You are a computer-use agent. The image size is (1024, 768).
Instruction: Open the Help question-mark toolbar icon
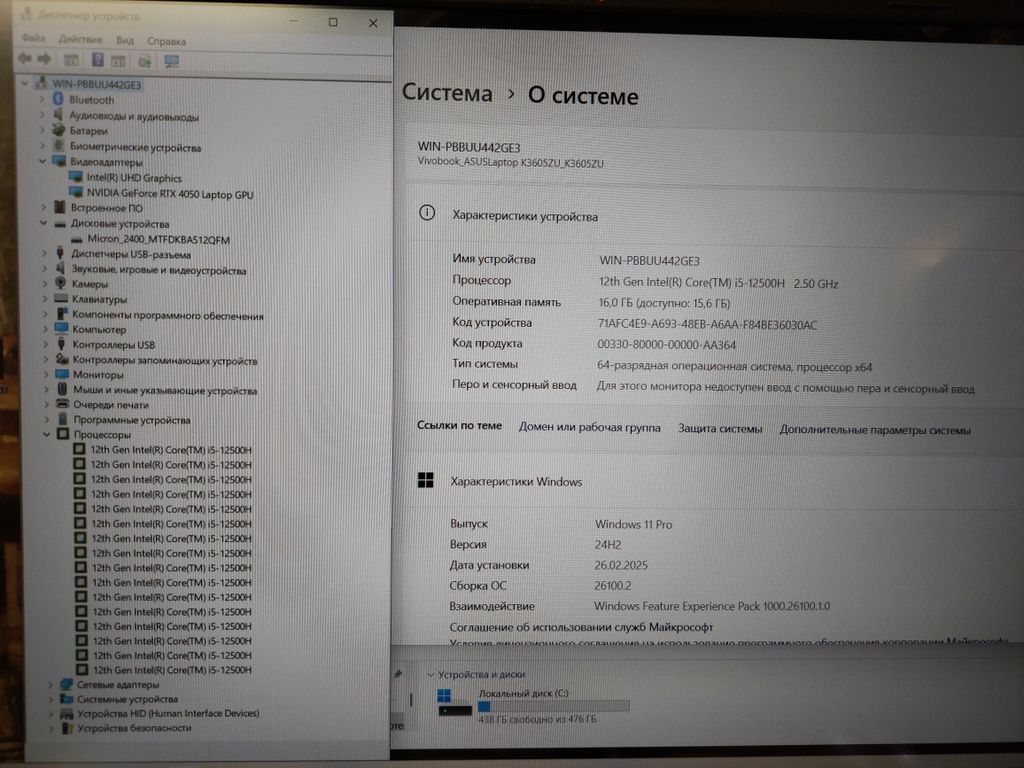[x=97, y=60]
